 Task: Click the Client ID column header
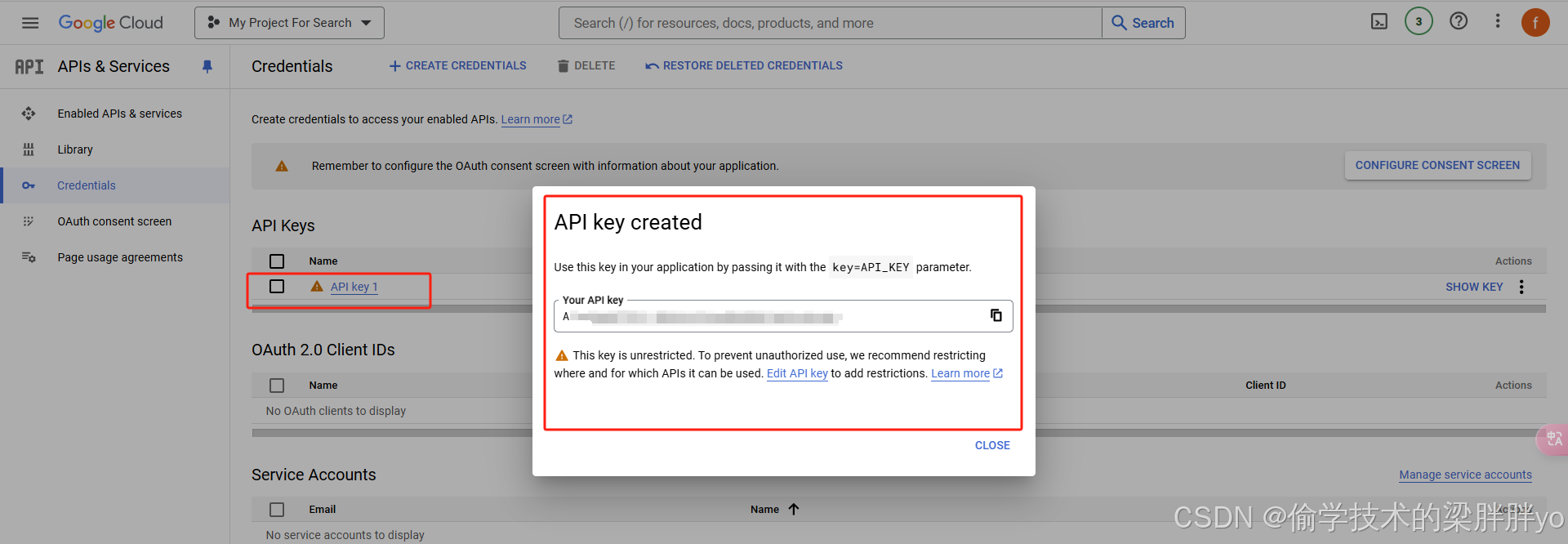pyautogui.click(x=1265, y=386)
